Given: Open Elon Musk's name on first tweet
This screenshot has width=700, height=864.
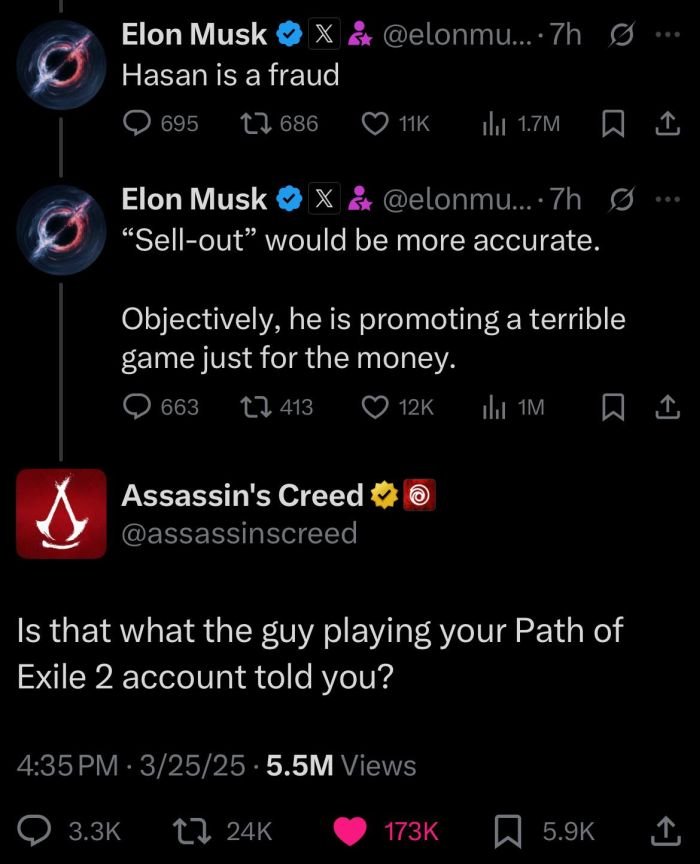Looking at the screenshot, I should 194,35.
